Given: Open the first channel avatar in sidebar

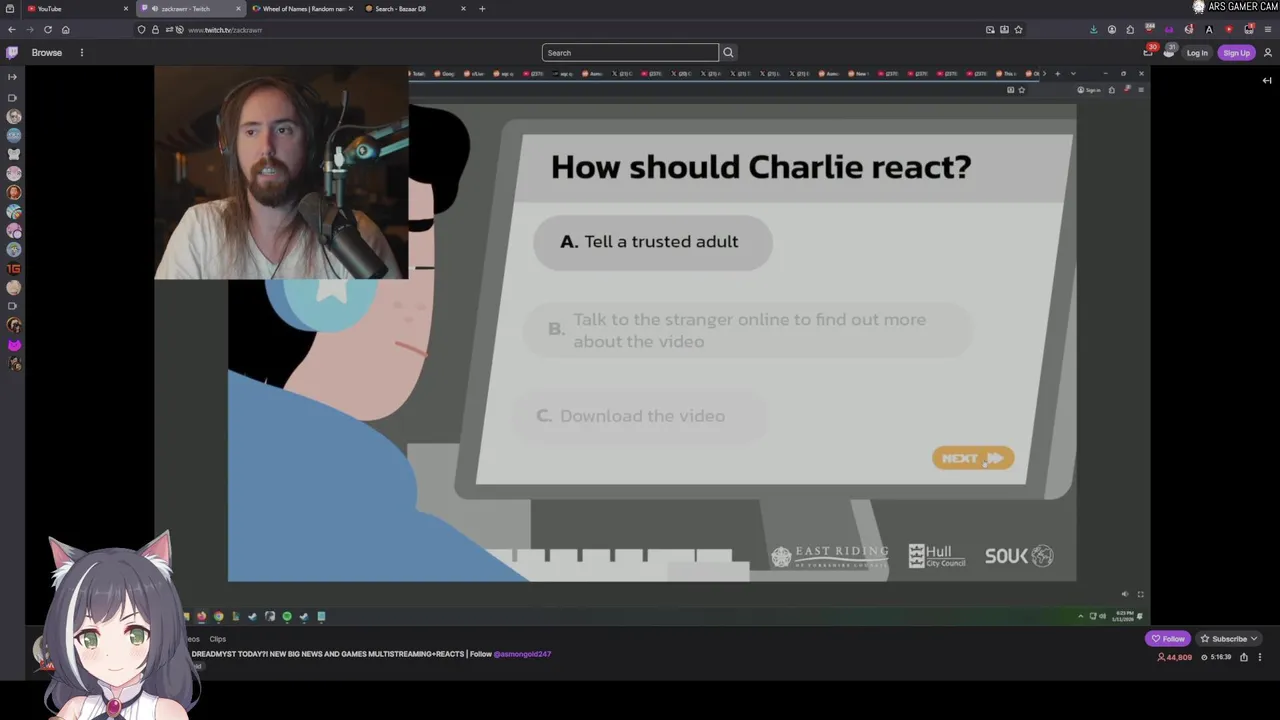Looking at the screenshot, I should [x=14, y=117].
